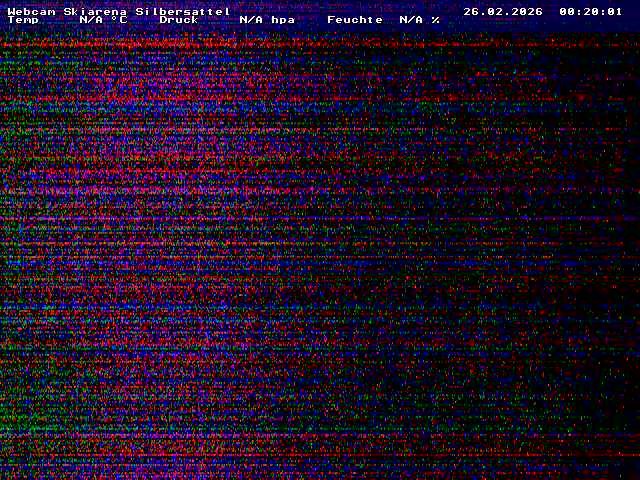This screenshot has height=480, width=640.
Task: Click the N/A value after Feuchte
Action: coord(411,20)
